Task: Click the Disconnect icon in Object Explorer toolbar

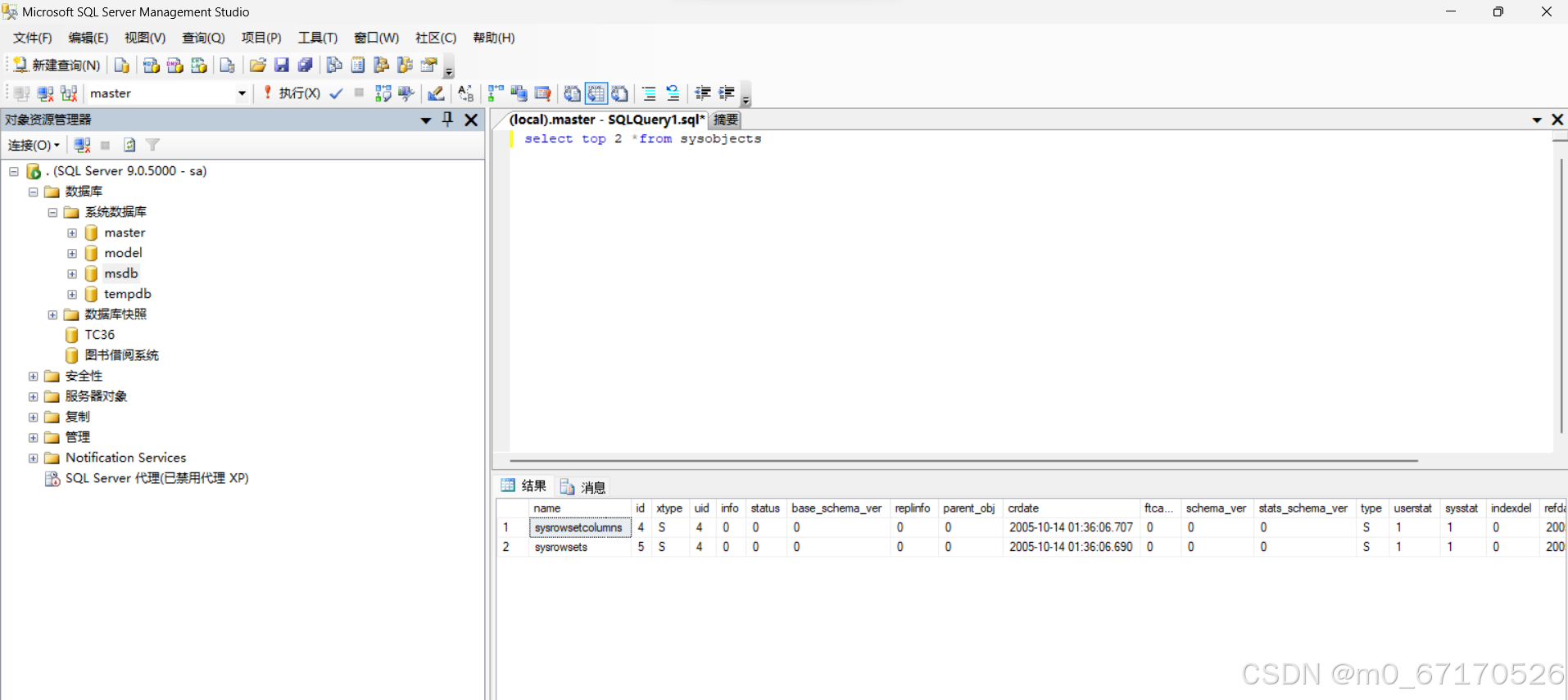Action: [x=82, y=145]
